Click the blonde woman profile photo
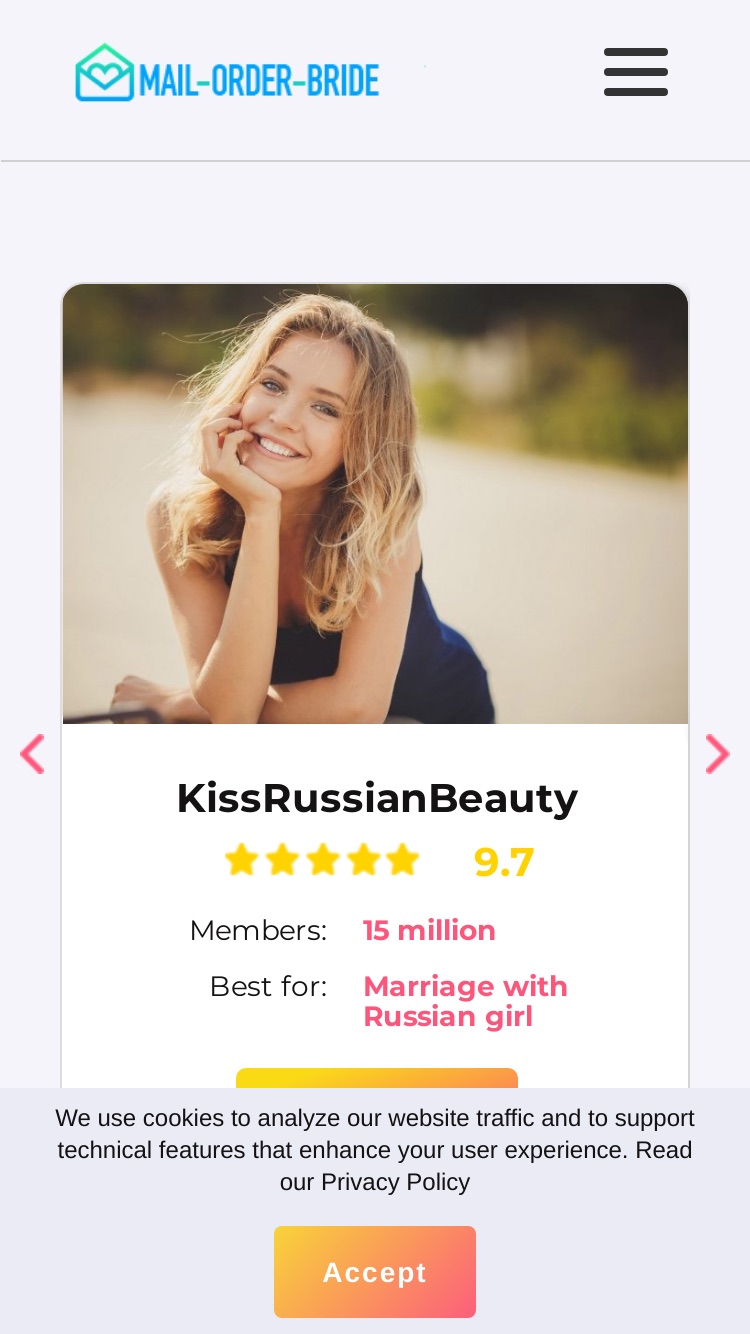Image resolution: width=750 pixels, height=1334 pixels. point(375,504)
